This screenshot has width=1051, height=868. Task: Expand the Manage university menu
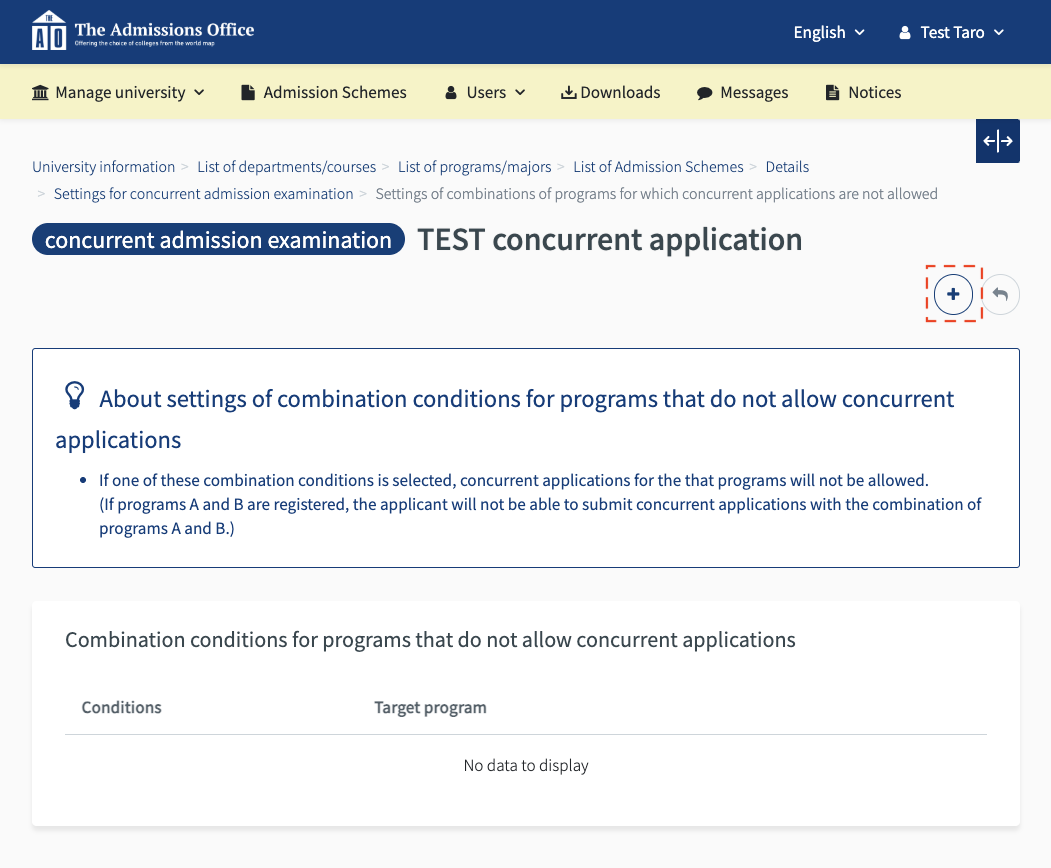(118, 92)
